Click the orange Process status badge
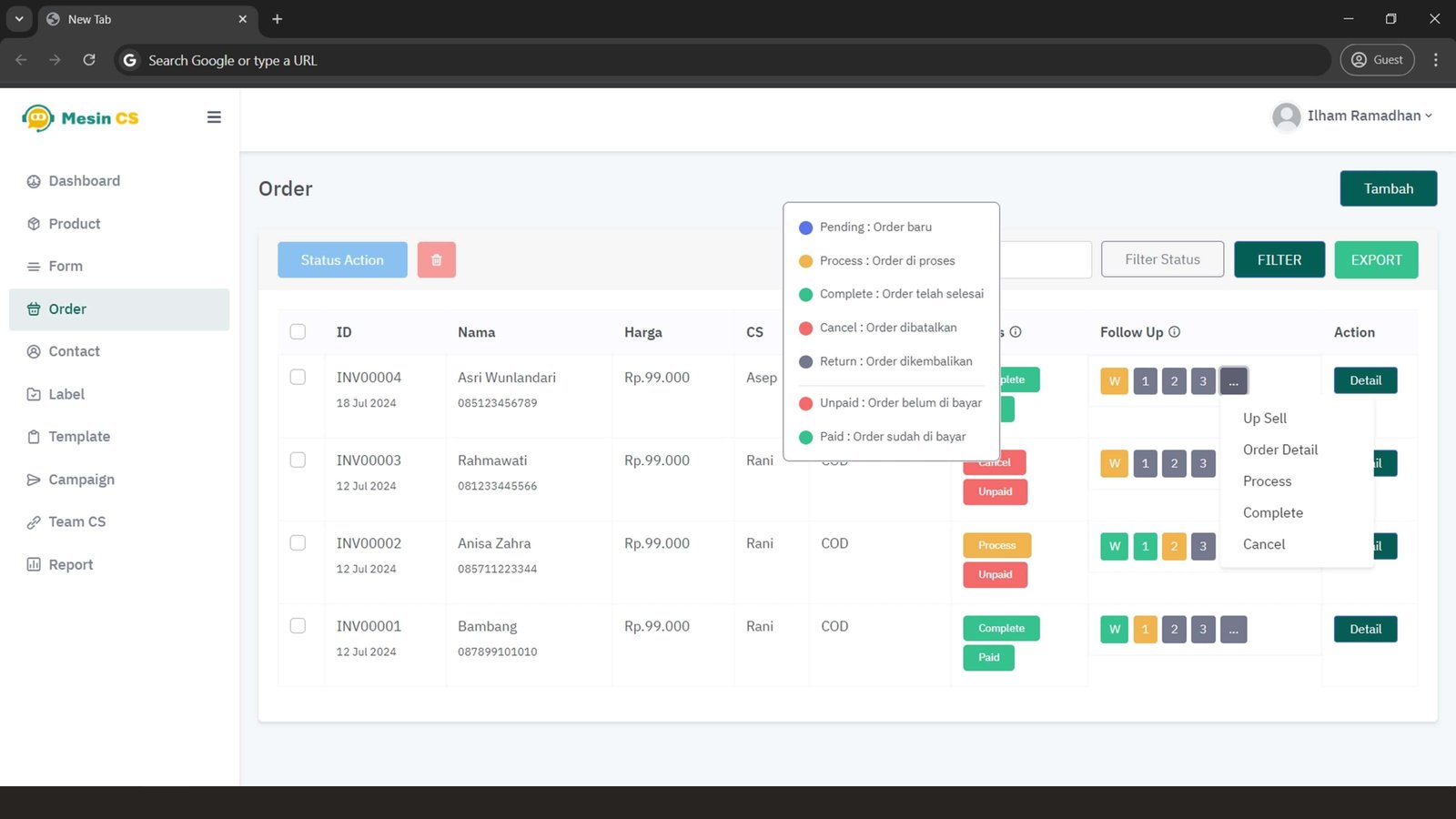Viewport: 1456px width, 819px height. click(x=996, y=545)
